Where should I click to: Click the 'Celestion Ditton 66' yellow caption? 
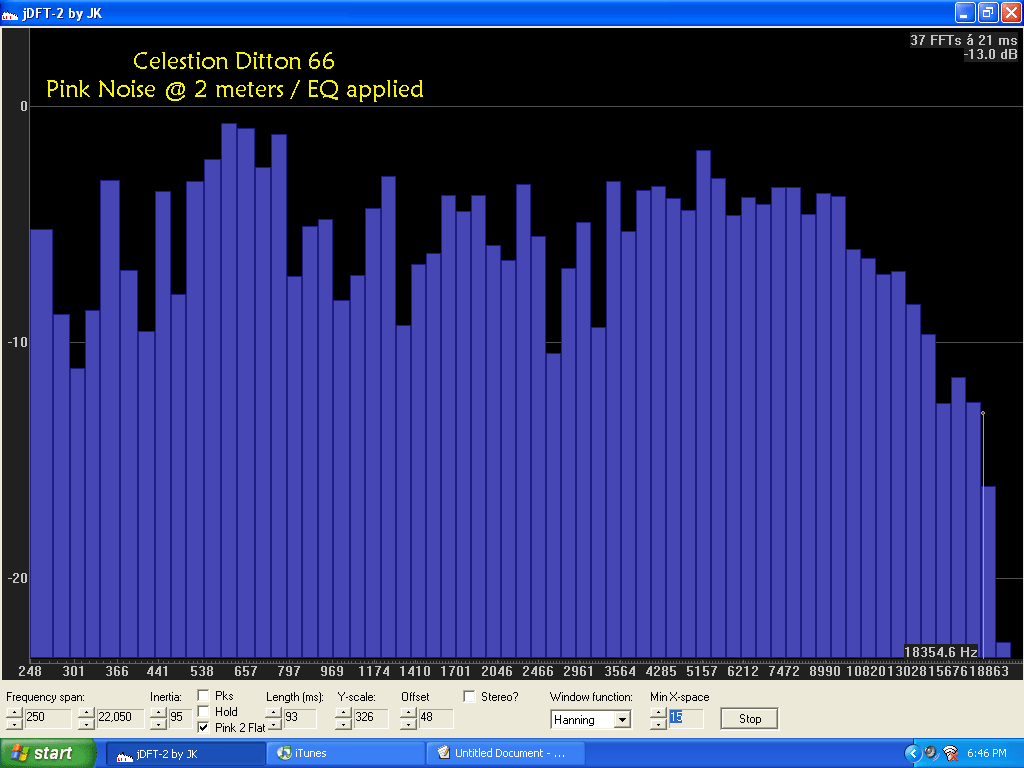click(234, 61)
